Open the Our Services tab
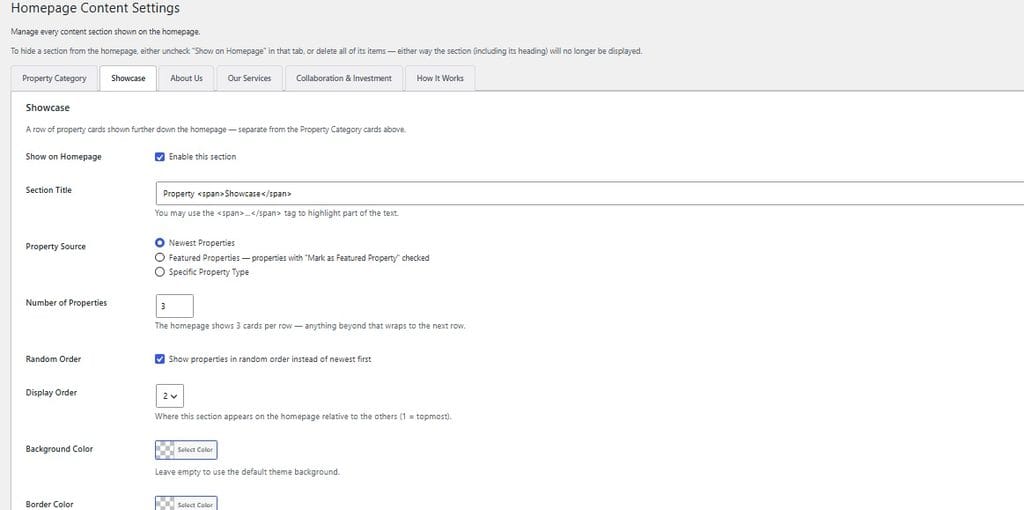The height and width of the screenshot is (510, 1024). point(249,78)
